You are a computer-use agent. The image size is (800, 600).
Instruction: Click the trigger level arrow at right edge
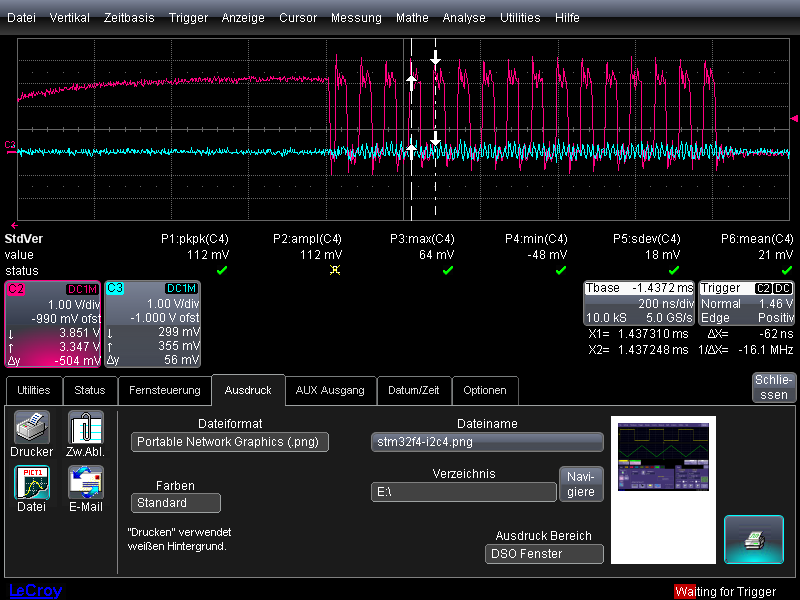[794, 118]
